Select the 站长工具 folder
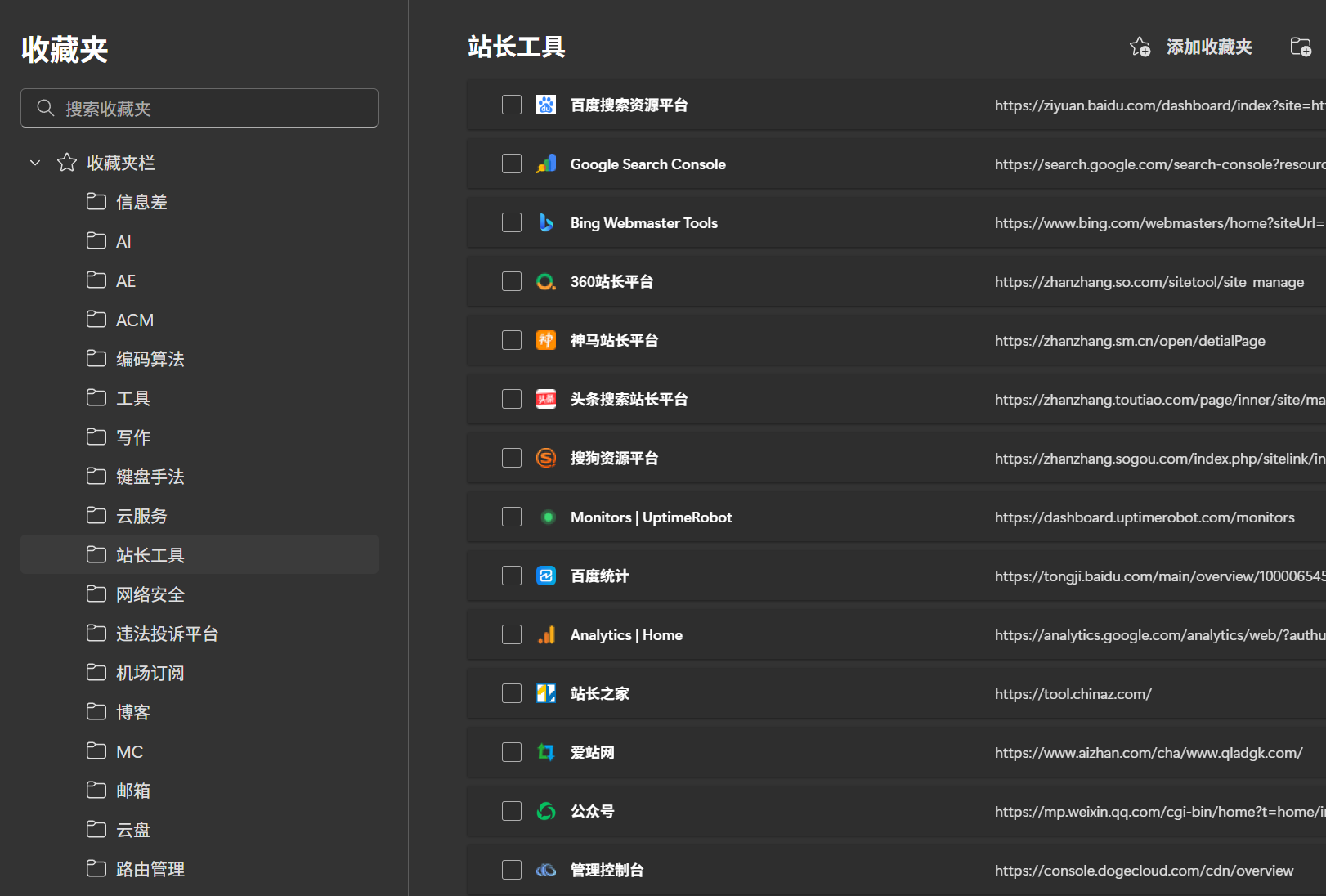Image resolution: width=1326 pixels, height=896 pixels. (199, 555)
